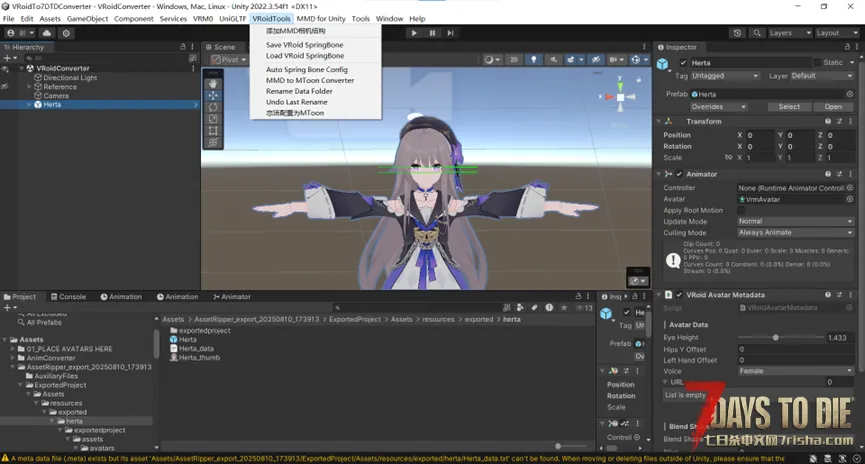The image size is (865, 464).
Task: Open the Voice Female dropdown
Action: click(x=795, y=371)
